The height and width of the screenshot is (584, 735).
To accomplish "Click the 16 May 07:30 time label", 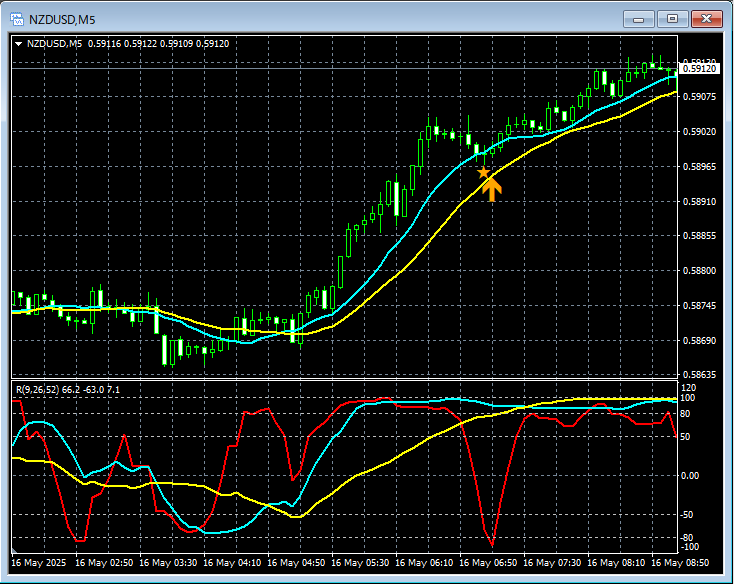I will 552,562.
